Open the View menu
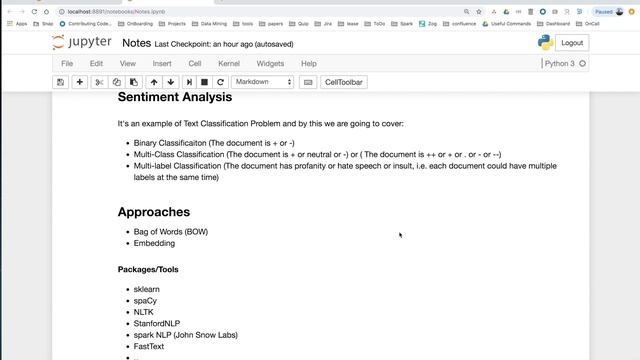Screen dimensions: 640x360 [x=128, y=64]
